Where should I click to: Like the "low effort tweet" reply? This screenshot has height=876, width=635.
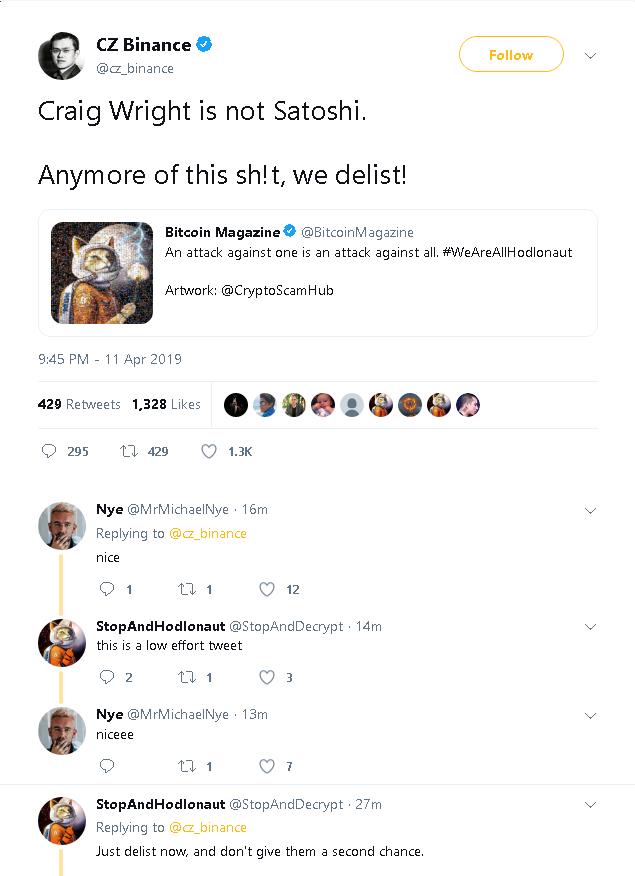click(267, 677)
